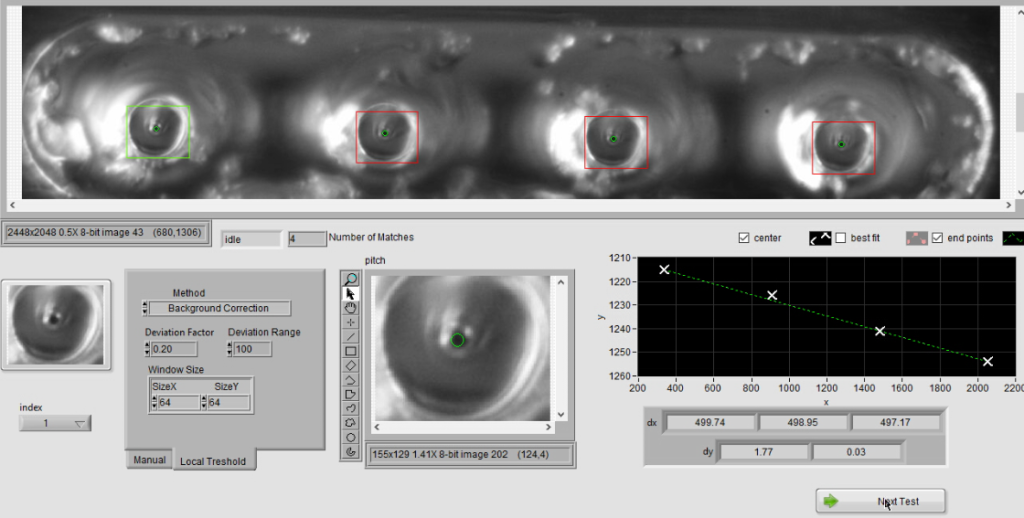Toggle the end points checkbox

(938, 238)
